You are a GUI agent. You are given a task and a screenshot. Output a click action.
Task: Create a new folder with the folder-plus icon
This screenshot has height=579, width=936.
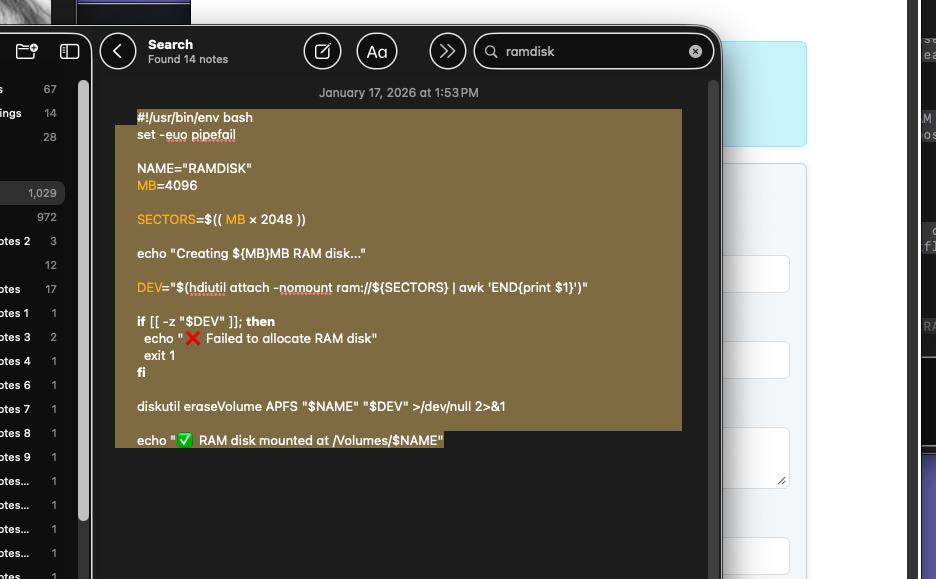(x=28, y=50)
